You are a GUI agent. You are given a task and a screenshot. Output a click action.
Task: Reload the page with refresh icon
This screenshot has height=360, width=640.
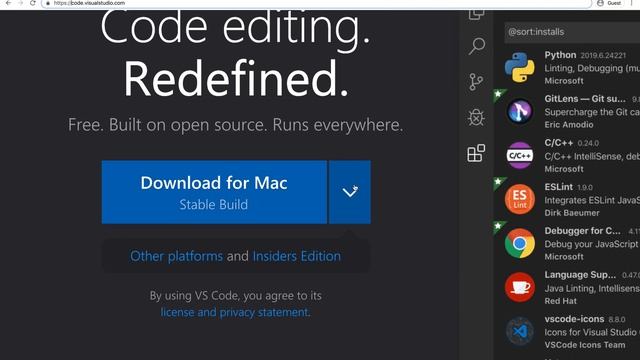[33, 3]
